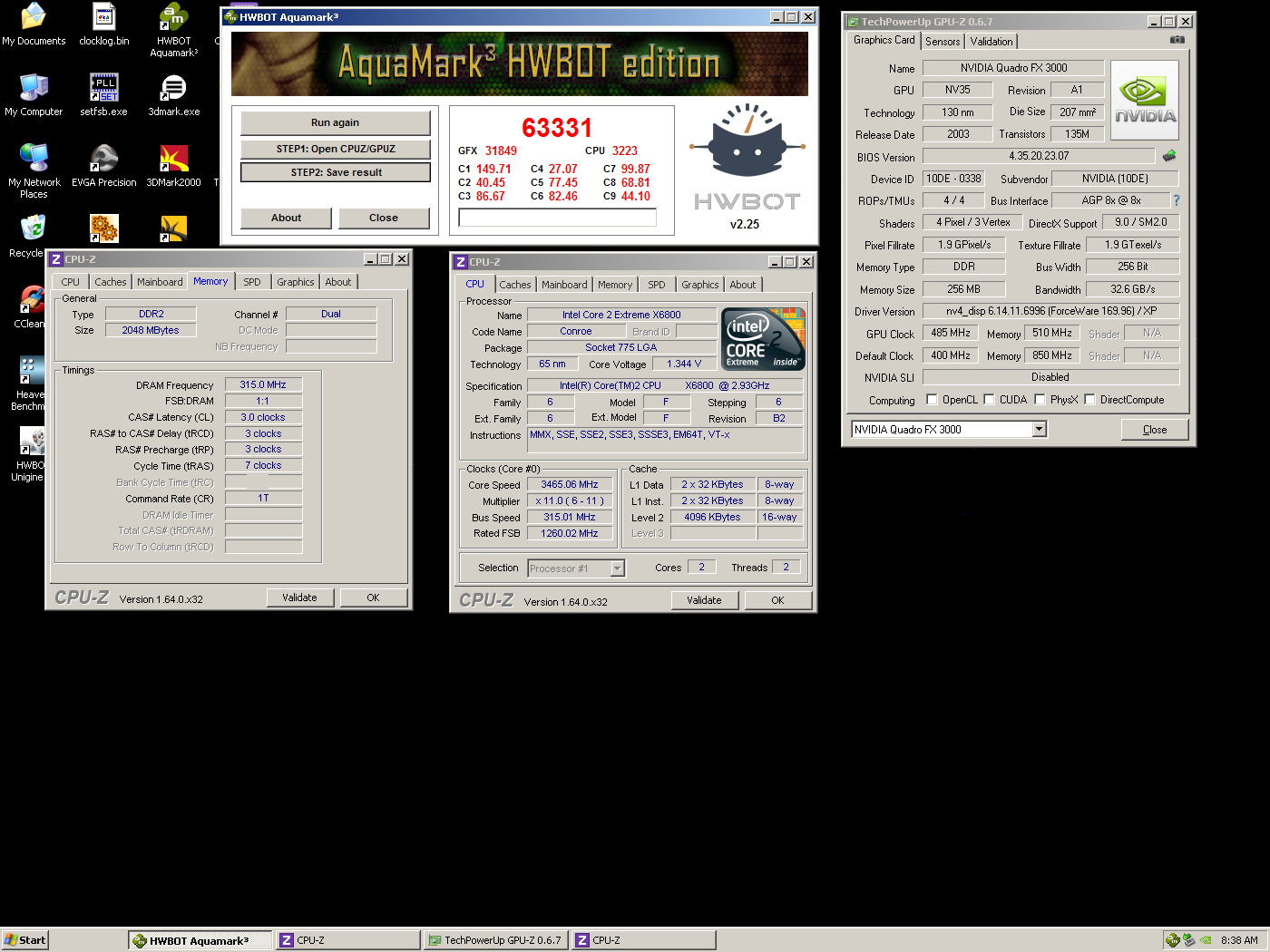The width and height of the screenshot is (1270, 952).
Task: Click the system clock showing 8:38 AM
Action: tap(1239, 940)
